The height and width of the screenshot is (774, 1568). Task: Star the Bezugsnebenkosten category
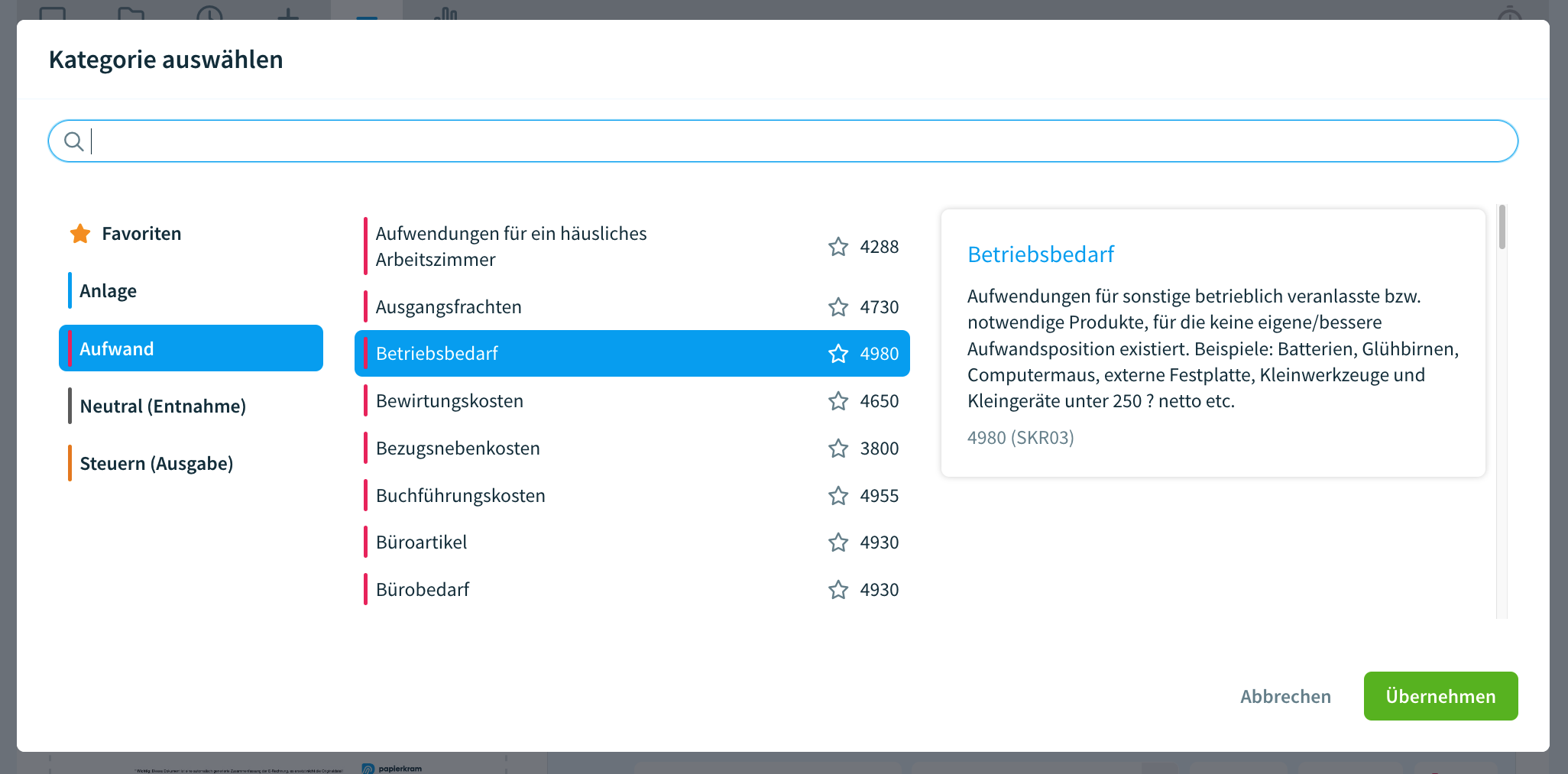[x=838, y=449]
